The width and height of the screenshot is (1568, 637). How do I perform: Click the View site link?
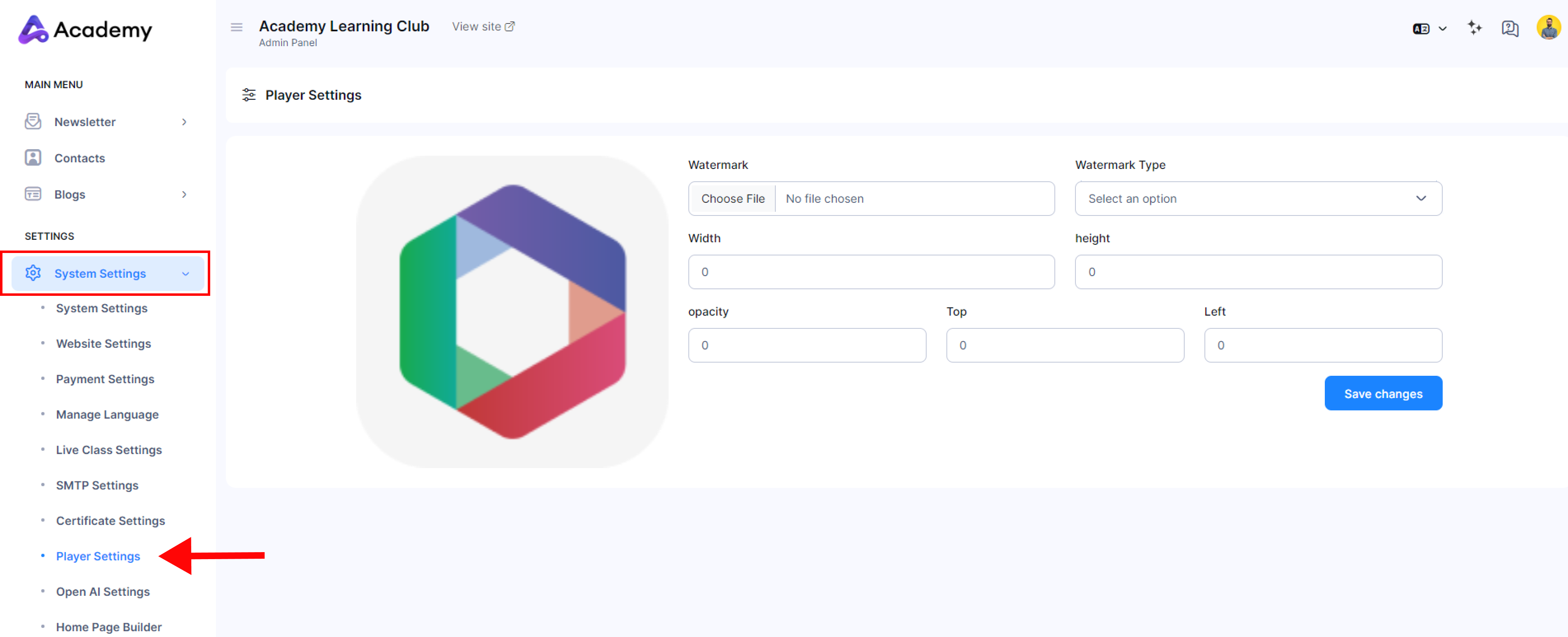[x=483, y=27]
